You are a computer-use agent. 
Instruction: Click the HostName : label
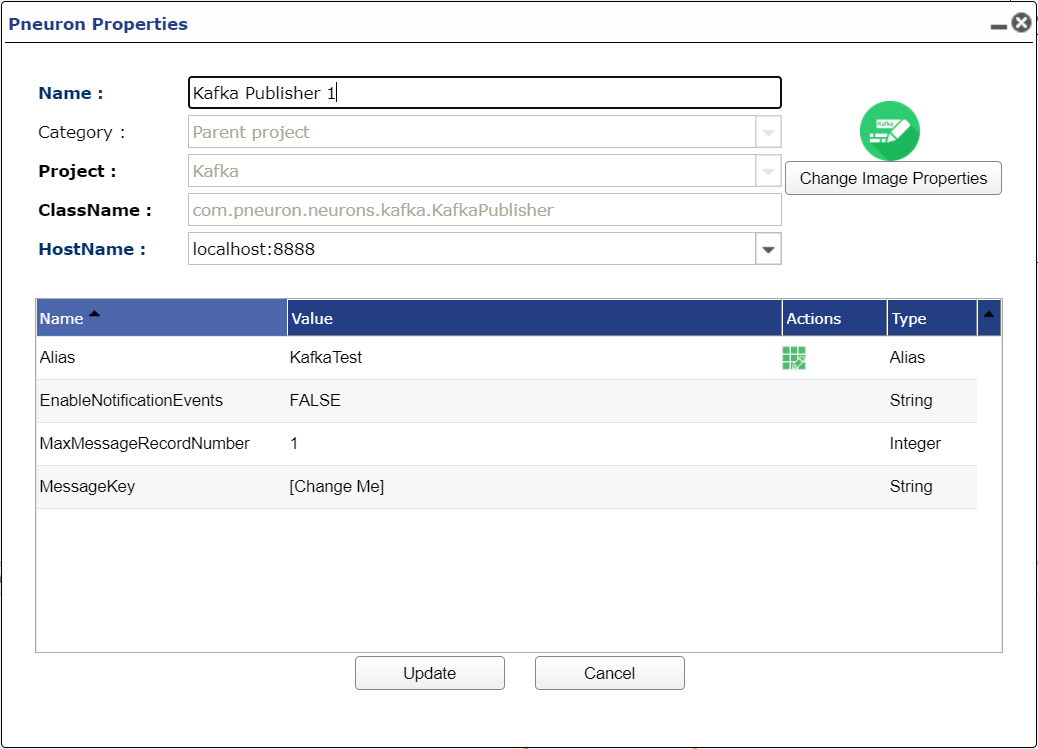coord(92,249)
